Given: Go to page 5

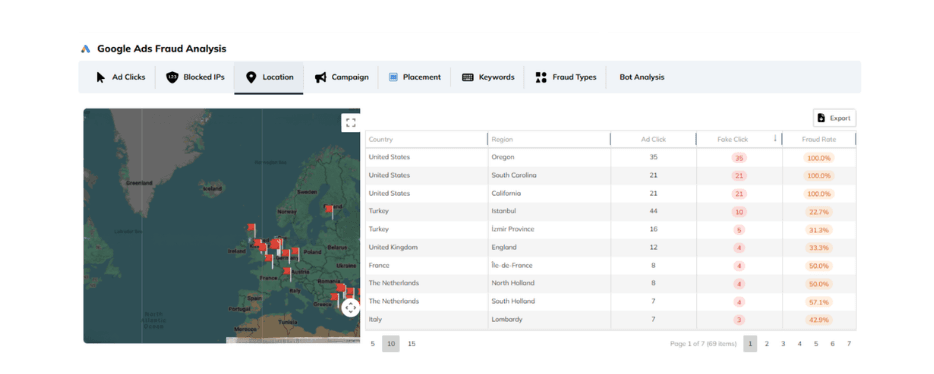Looking at the screenshot, I should coord(816,344).
